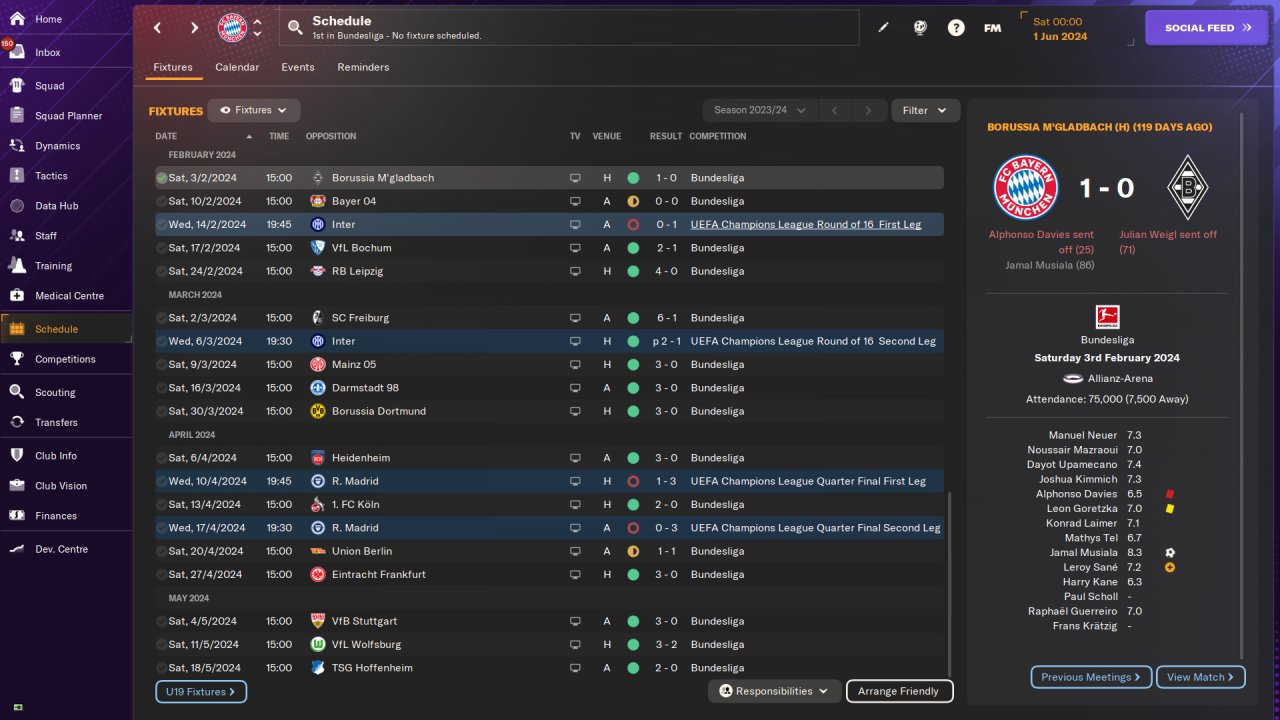Viewport: 1280px width, 720px height.
Task: Switch to the Reminders tab
Action: [x=363, y=67]
